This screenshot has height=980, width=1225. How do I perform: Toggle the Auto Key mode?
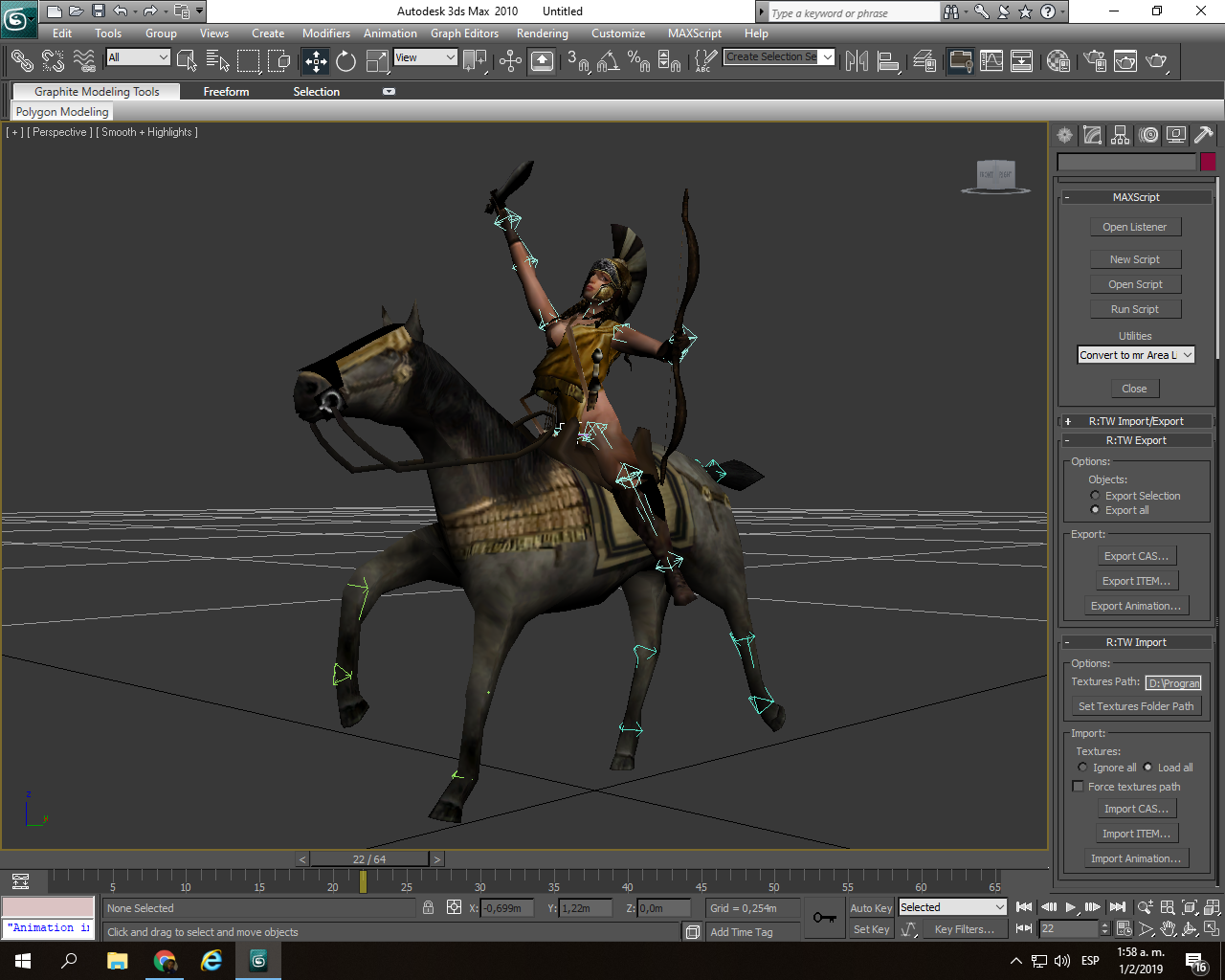pos(871,908)
